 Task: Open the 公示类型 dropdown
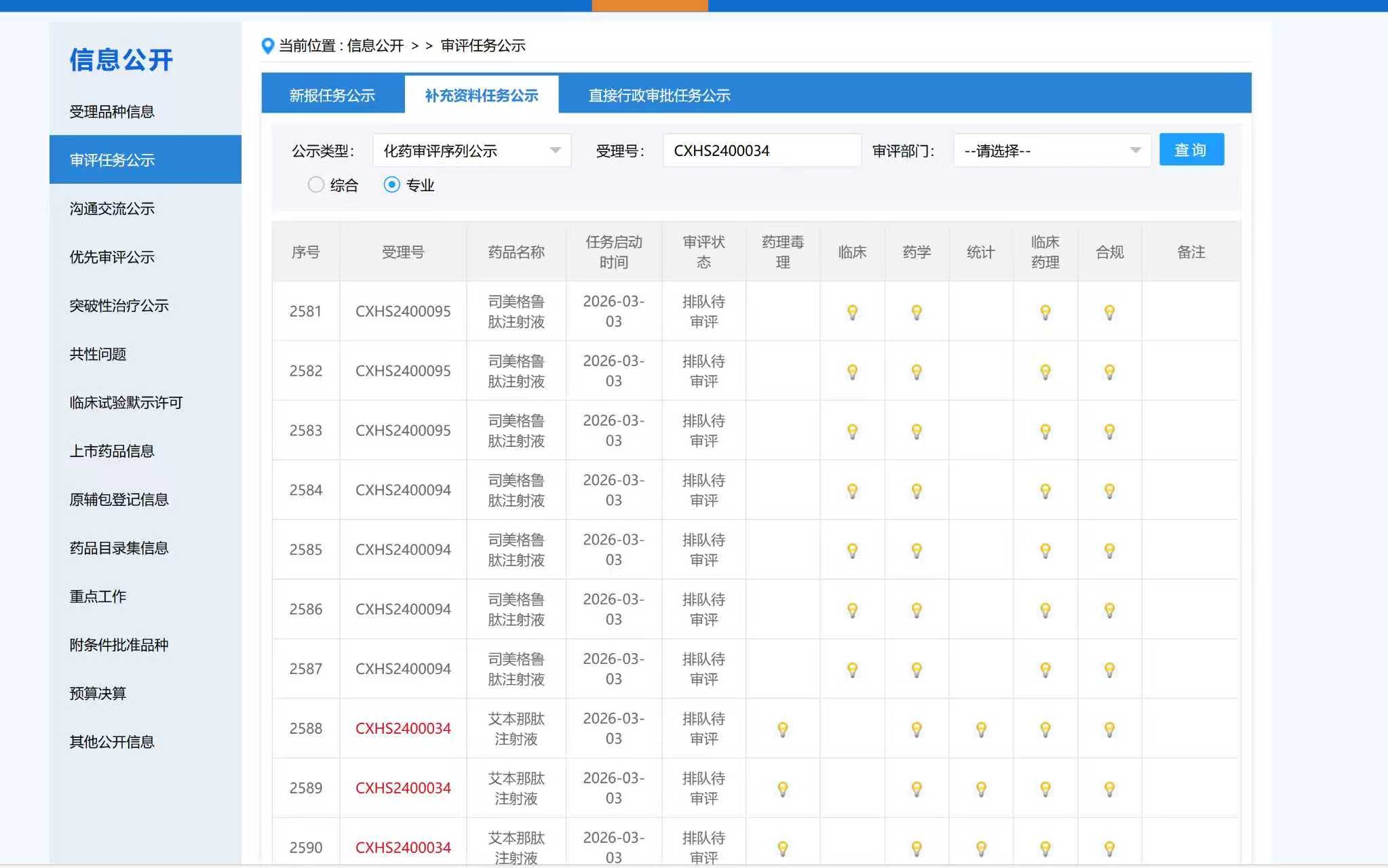click(471, 151)
